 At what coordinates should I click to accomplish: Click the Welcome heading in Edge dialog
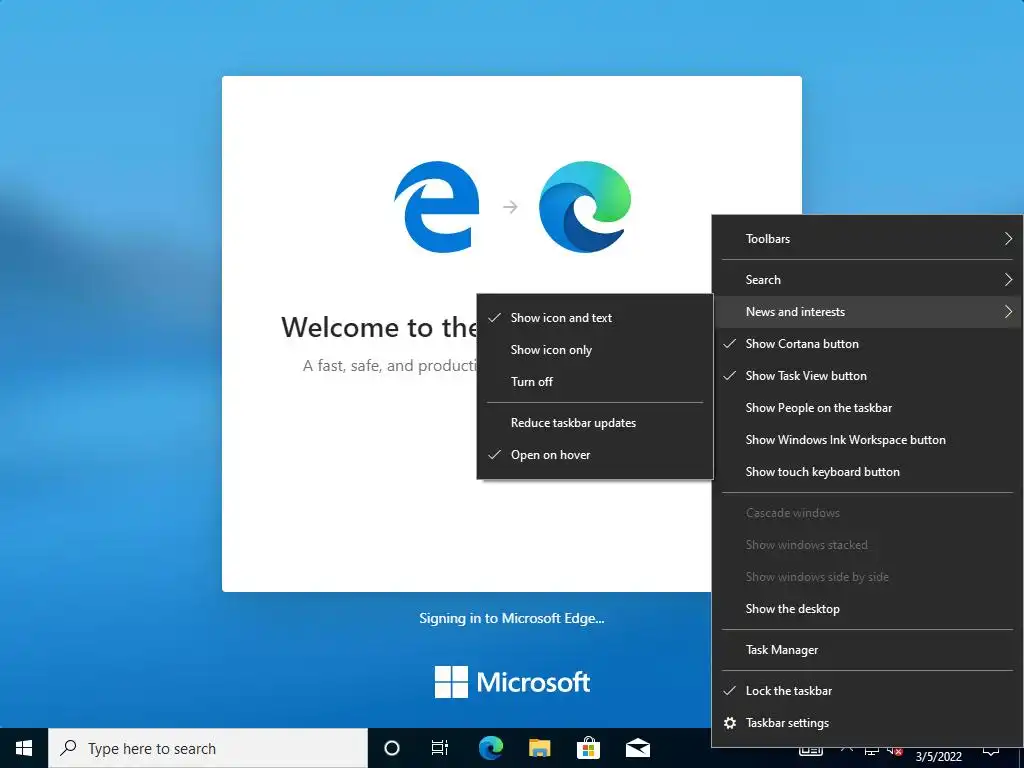pyautogui.click(x=379, y=327)
